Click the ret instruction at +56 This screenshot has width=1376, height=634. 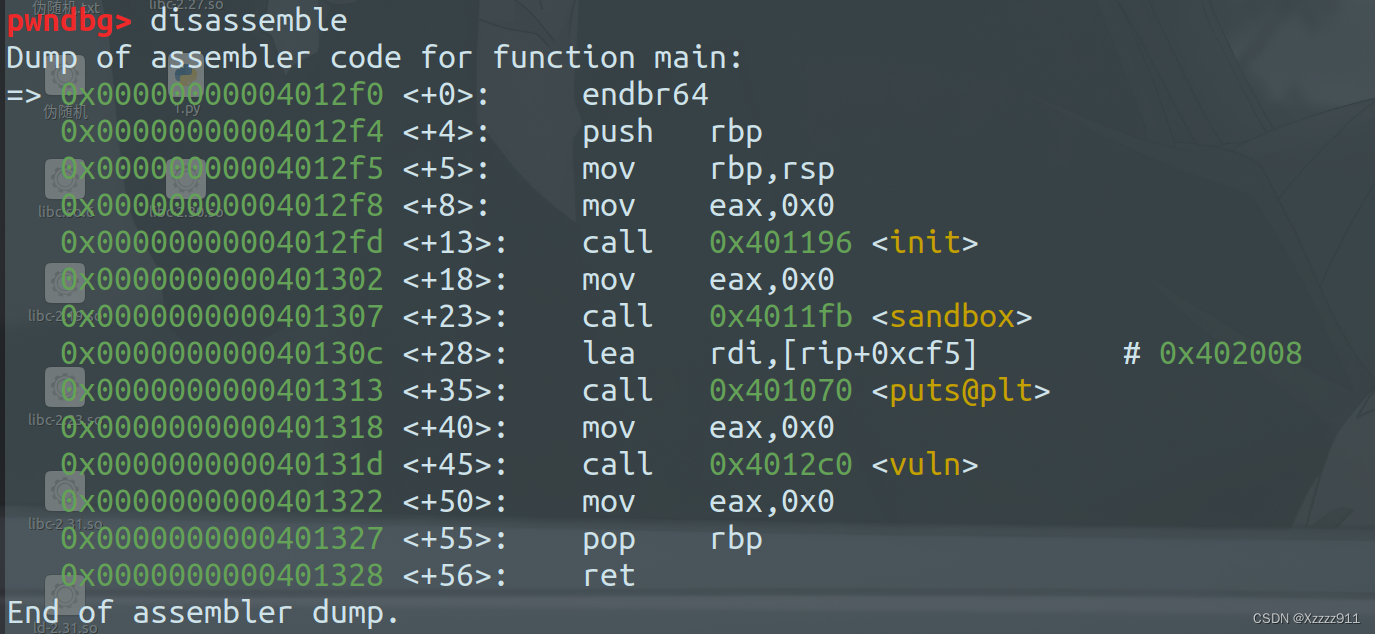(608, 576)
